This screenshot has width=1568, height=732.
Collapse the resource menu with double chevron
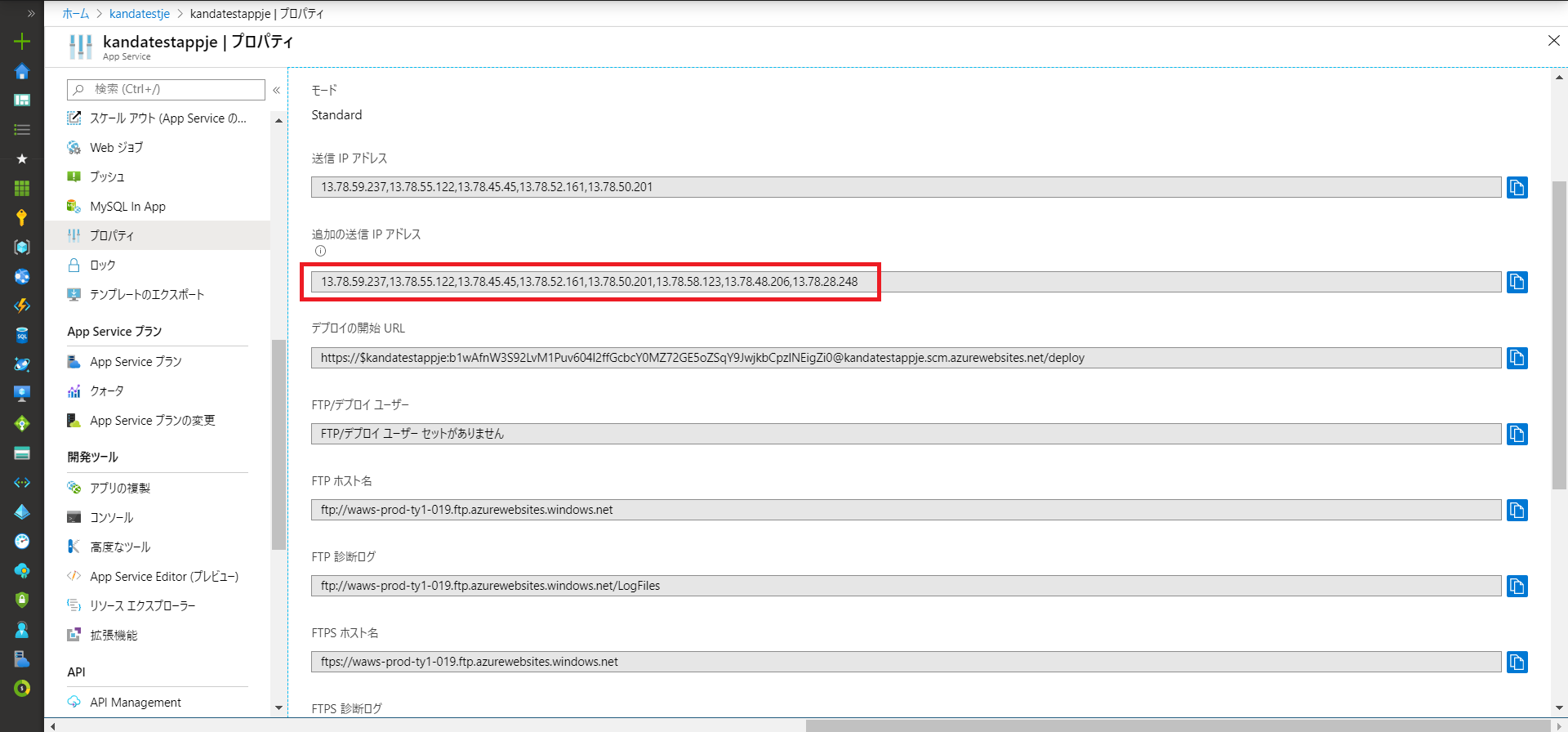[x=277, y=90]
